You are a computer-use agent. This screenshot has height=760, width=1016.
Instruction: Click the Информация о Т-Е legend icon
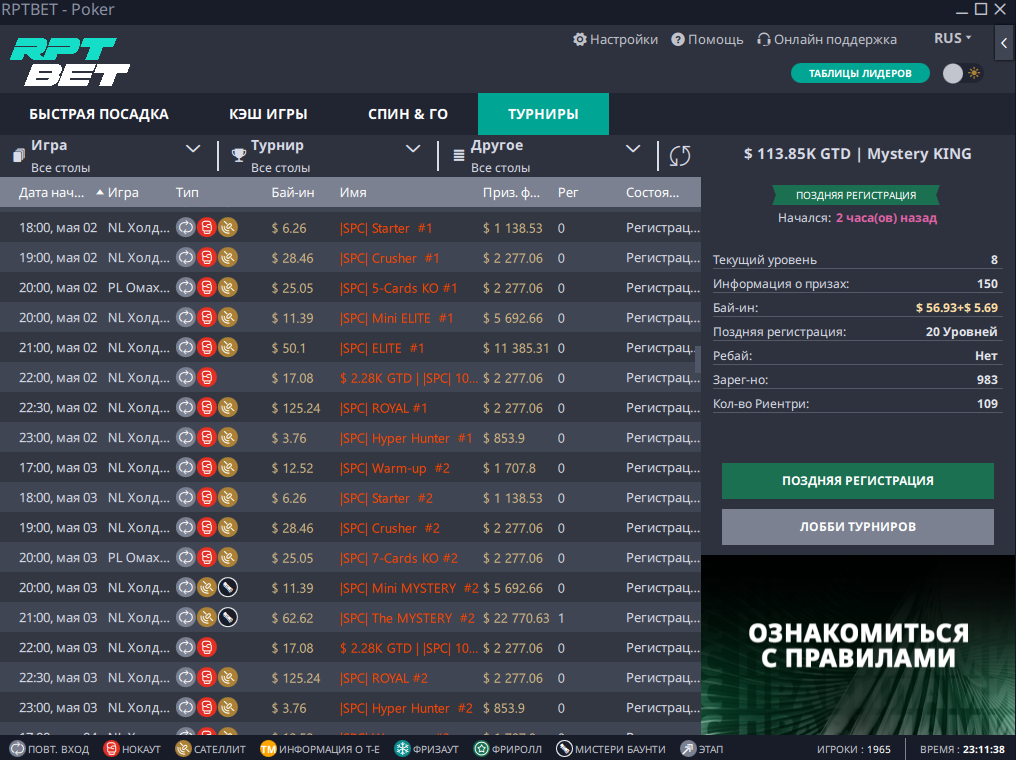click(268, 749)
